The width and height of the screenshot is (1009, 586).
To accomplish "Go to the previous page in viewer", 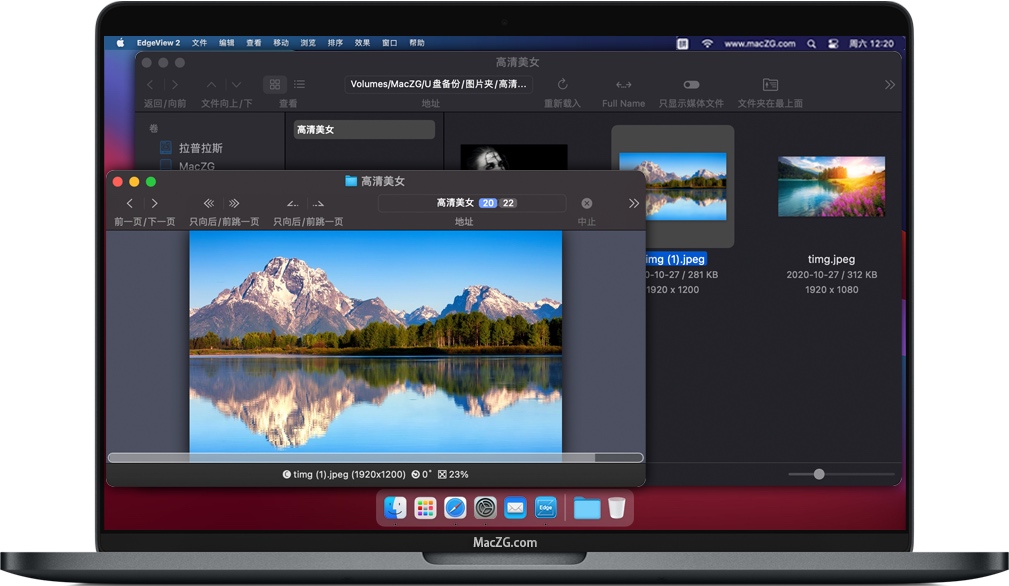I will pyautogui.click(x=130, y=203).
